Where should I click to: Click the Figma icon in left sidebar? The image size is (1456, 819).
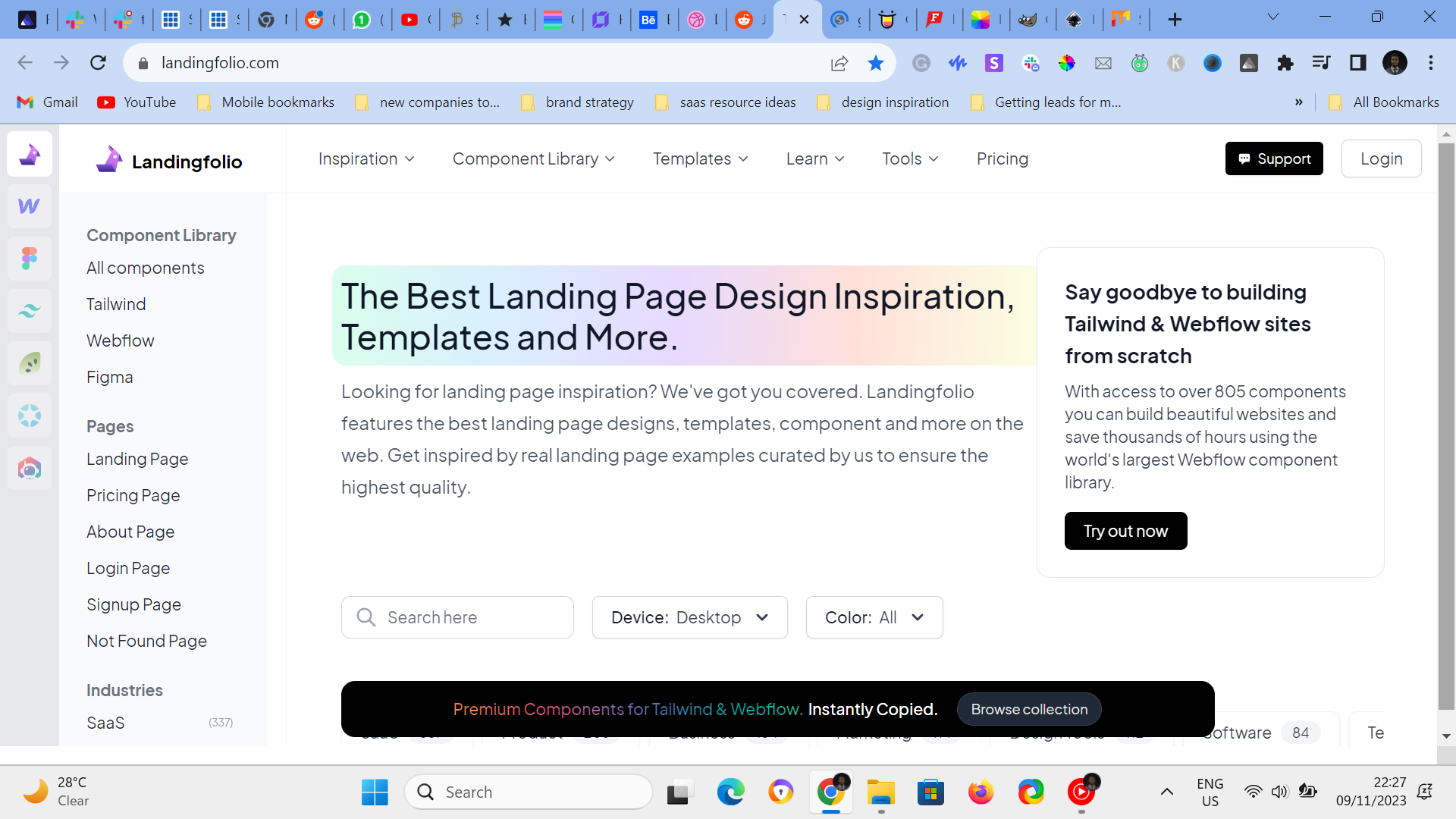(29, 259)
